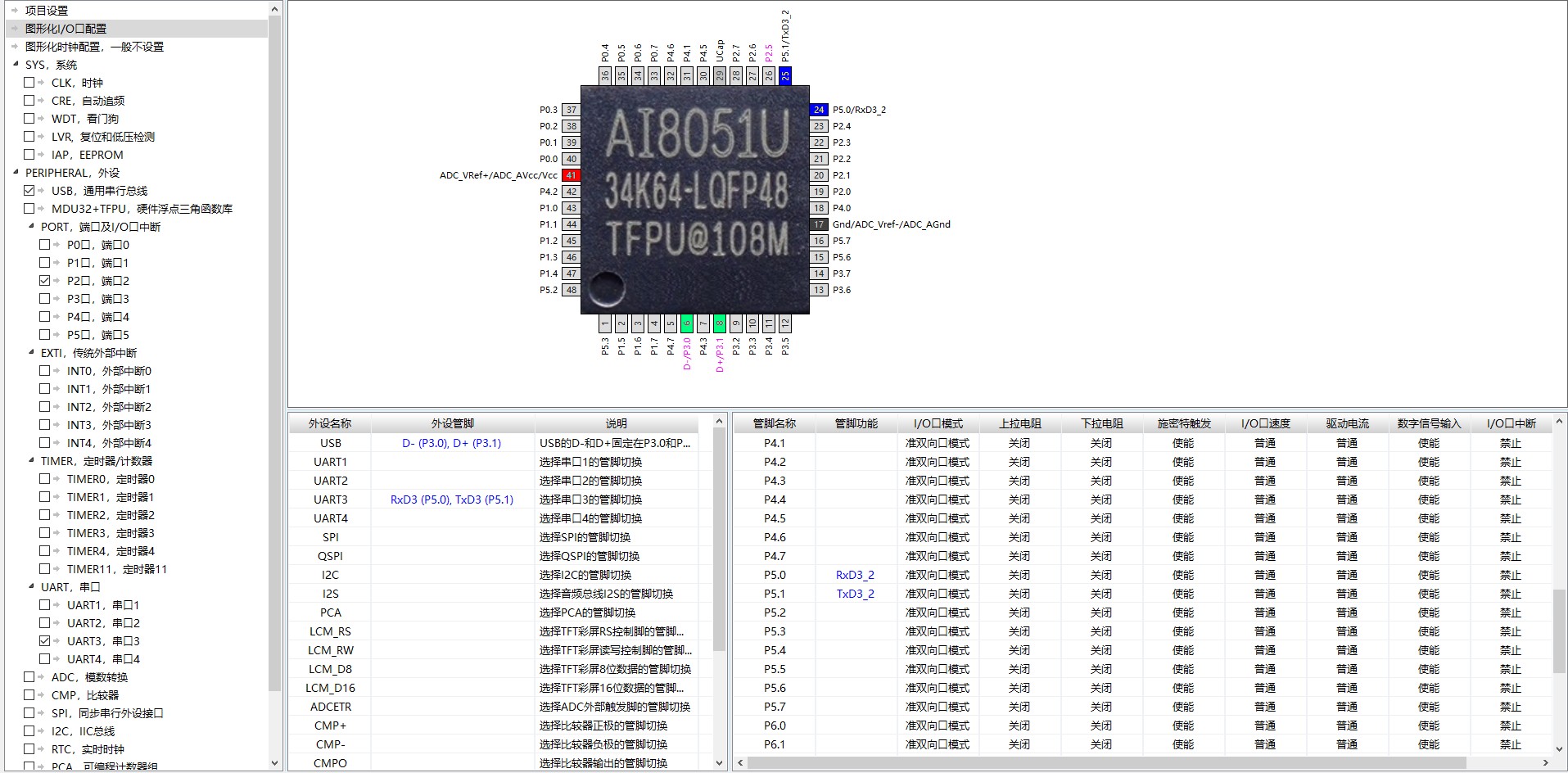The image size is (1568, 773).
Task: Click the green D-/P3.0 pin on the chip
Action: coord(686,323)
